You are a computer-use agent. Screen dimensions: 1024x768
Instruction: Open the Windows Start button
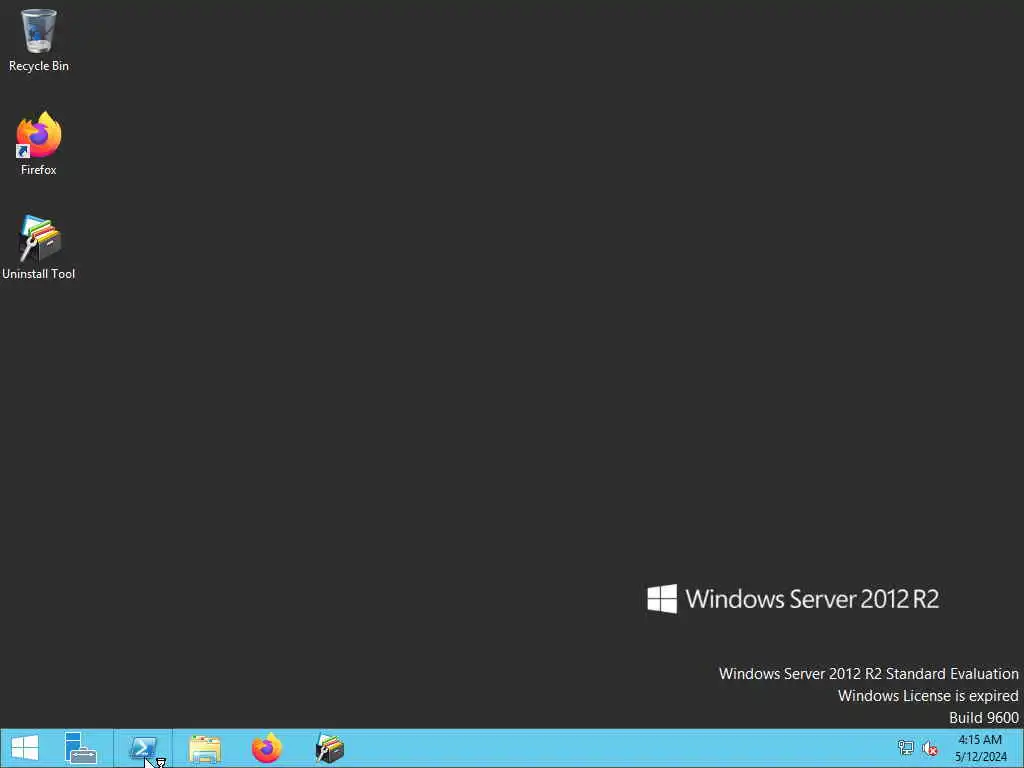coord(25,748)
